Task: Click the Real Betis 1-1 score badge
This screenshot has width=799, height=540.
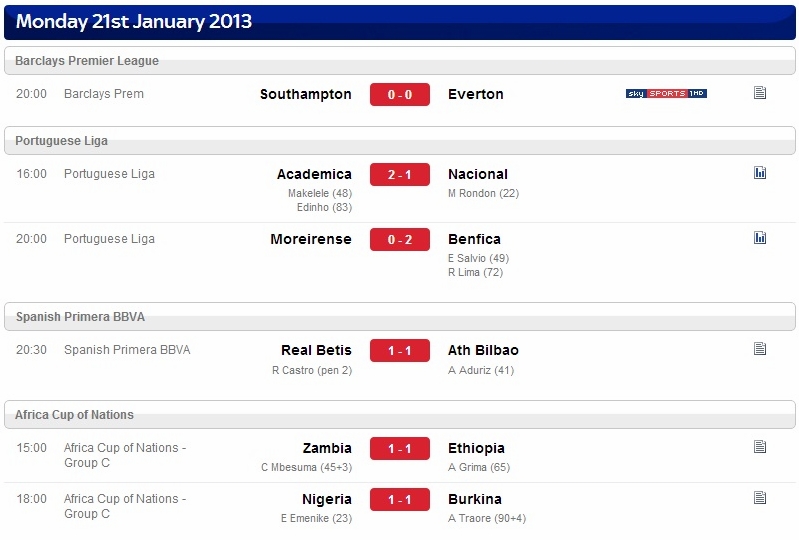Action: pyautogui.click(x=400, y=350)
